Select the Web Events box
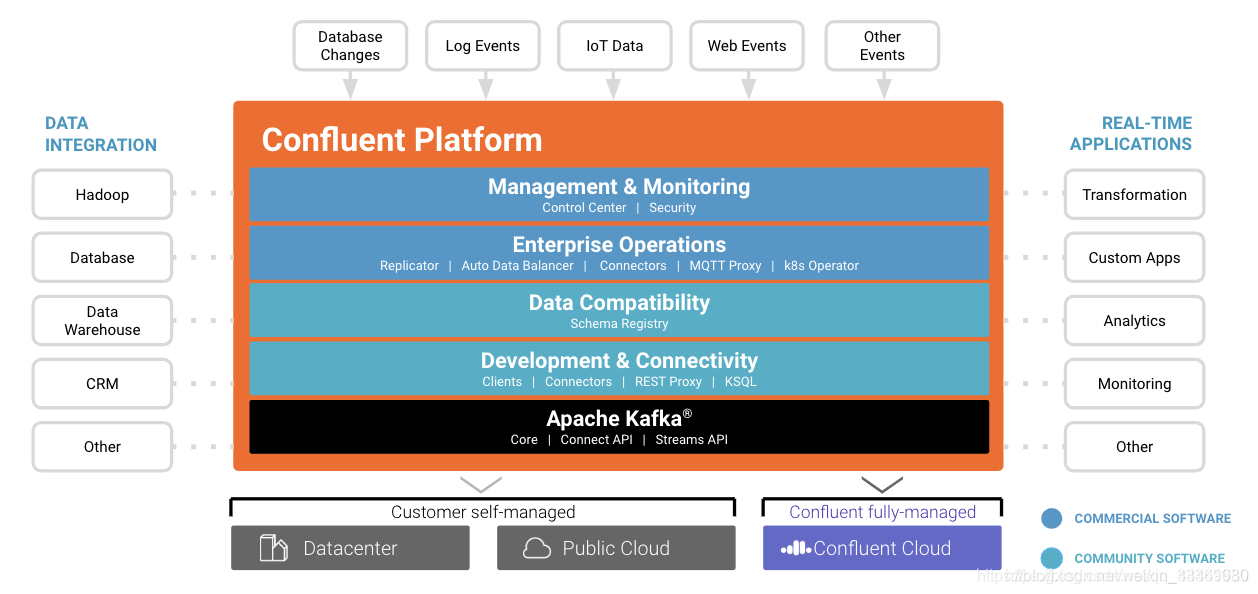This screenshot has width=1258, height=594. pyautogui.click(x=747, y=46)
